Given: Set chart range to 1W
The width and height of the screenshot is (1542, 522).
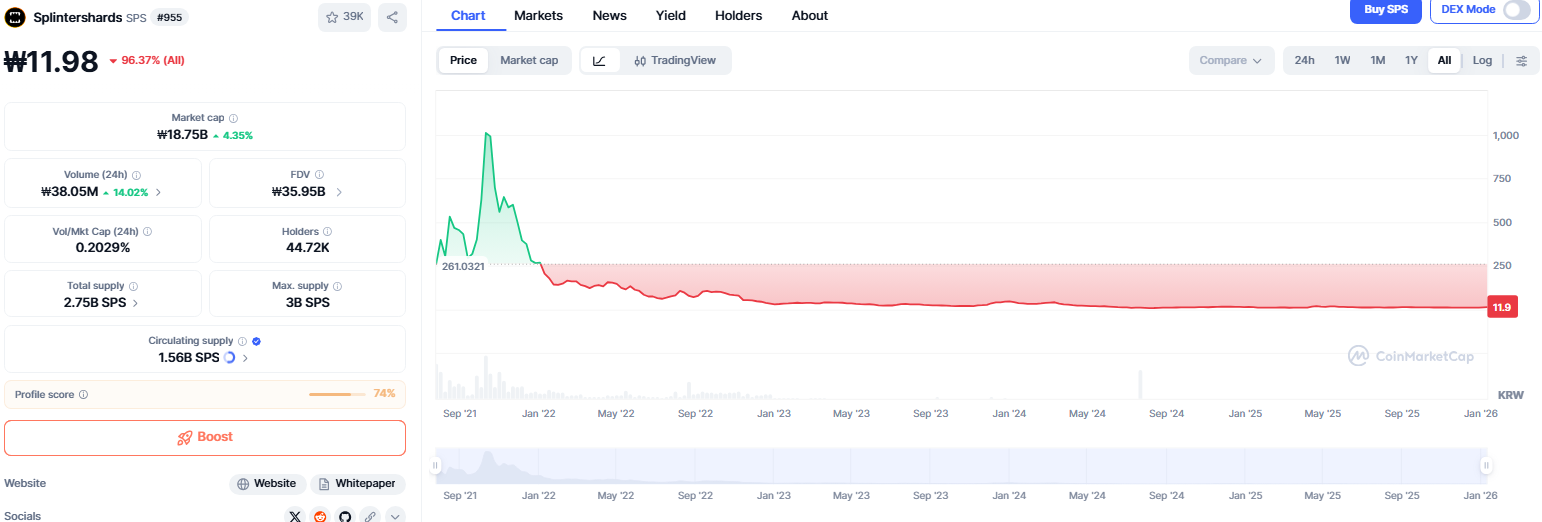Looking at the screenshot, I should pos(1342,60).
